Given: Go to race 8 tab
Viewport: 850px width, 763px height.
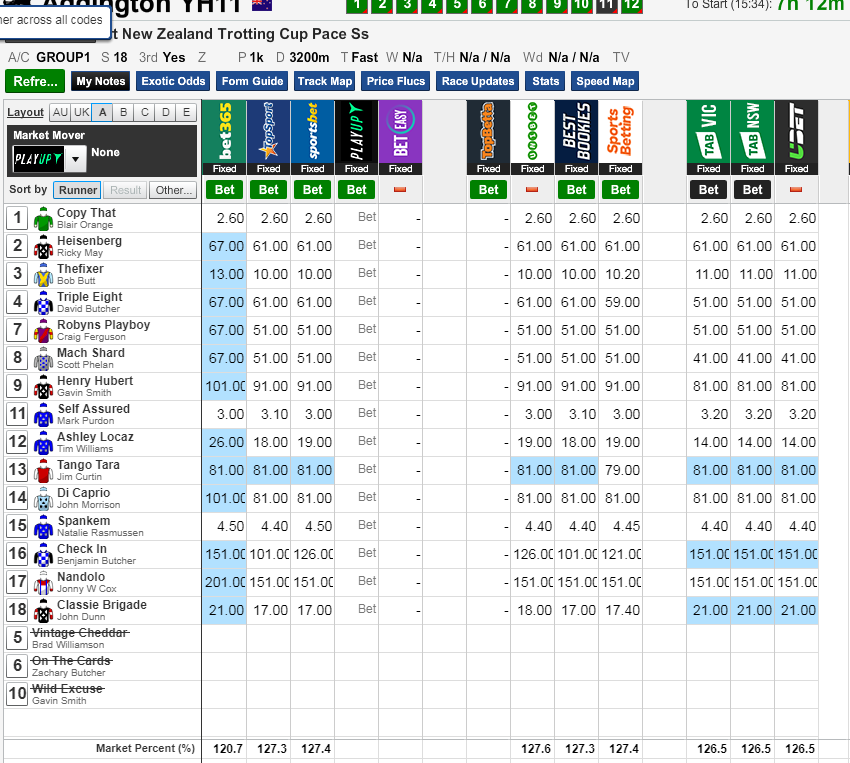Looking at the screenshot, I should tap(532, 5).
